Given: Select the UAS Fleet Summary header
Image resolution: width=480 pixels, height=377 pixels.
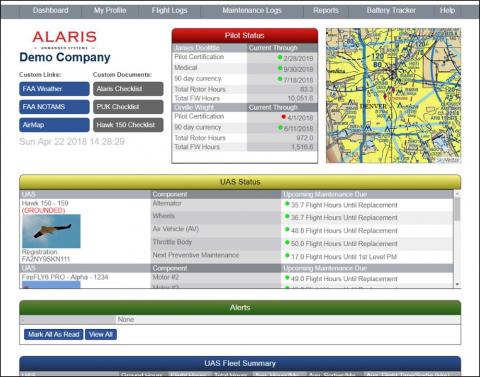Looking at the screenshot, I should [x=240, y=364].
